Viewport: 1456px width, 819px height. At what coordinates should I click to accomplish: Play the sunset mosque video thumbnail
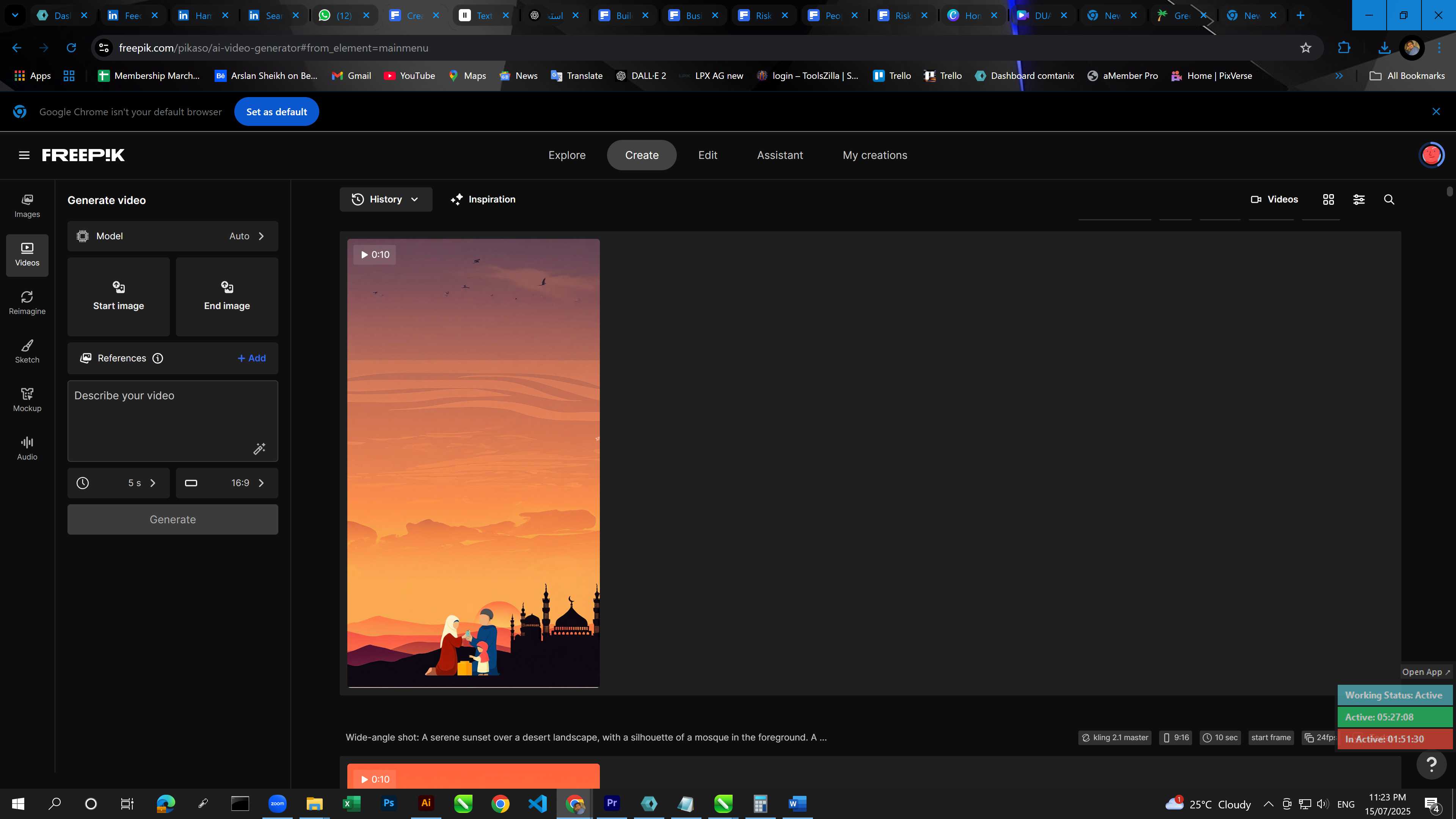[473, 463]
